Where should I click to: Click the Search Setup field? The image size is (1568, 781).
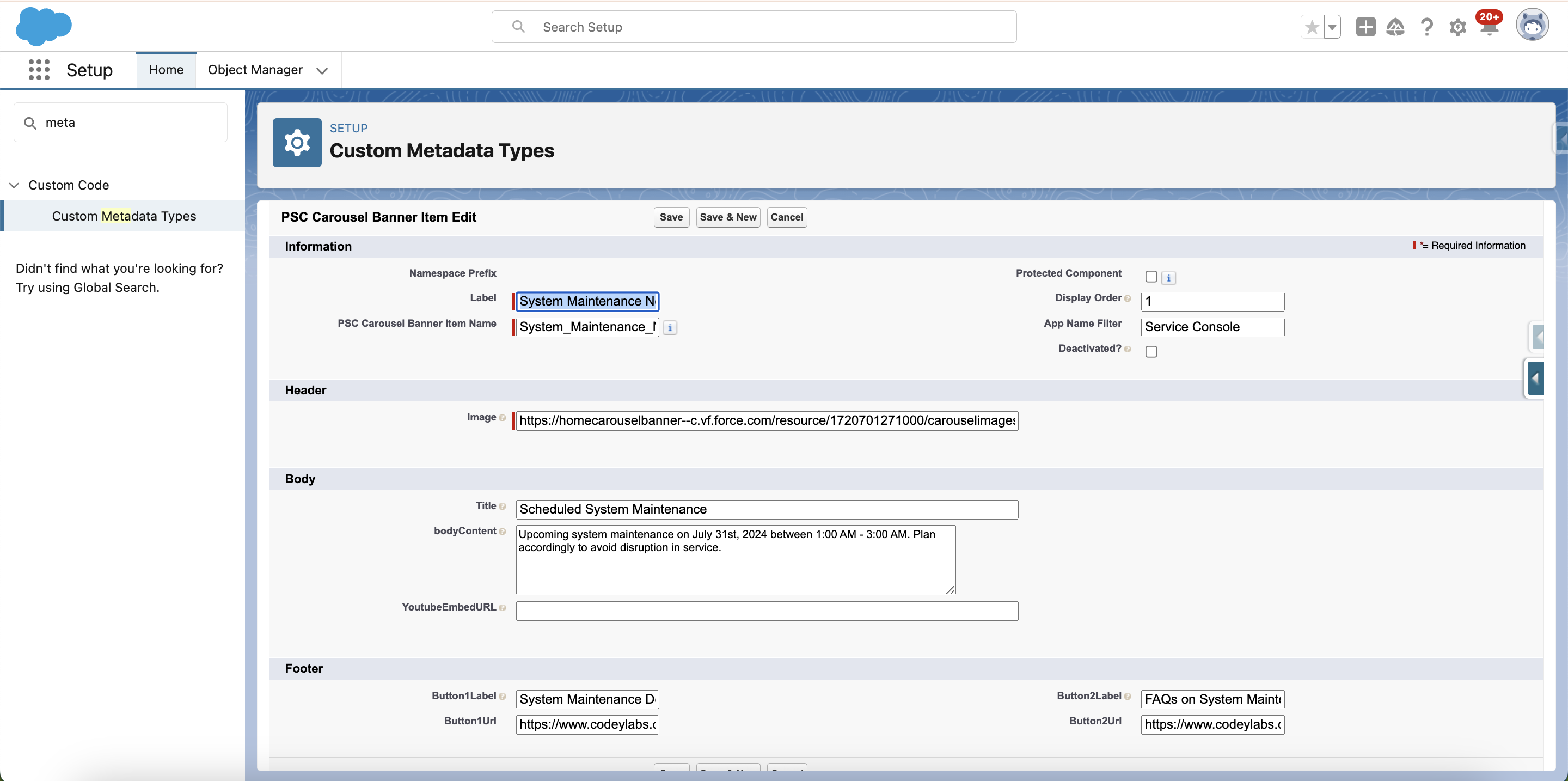pos(754,27)
